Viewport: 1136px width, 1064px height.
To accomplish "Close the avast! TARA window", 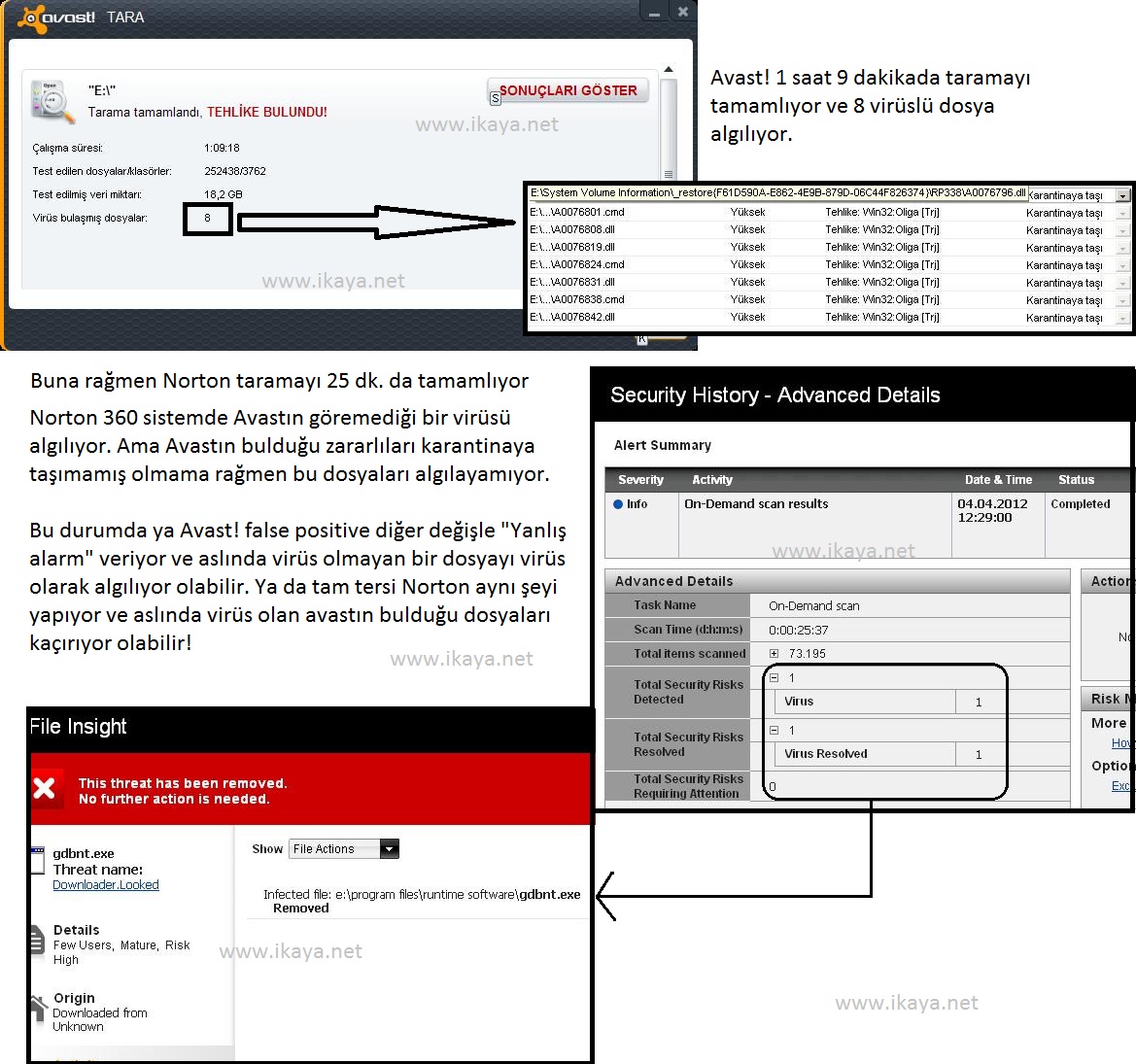I will point(682,12).
